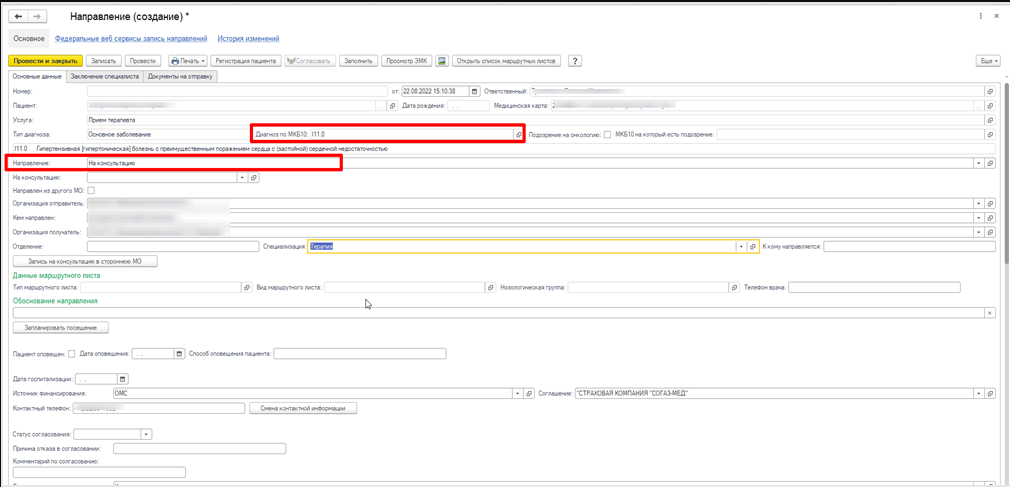Expand the Специализация dropdown list

[x=740, y=246]
